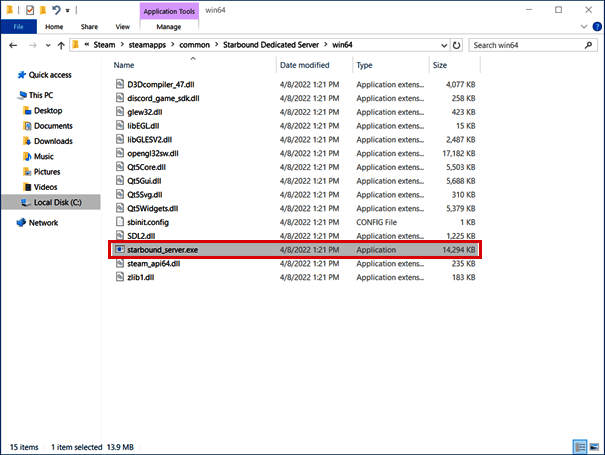Select the Manage tab under Application Tools
The height and width of the screenshot is (455, 605).
169,27
